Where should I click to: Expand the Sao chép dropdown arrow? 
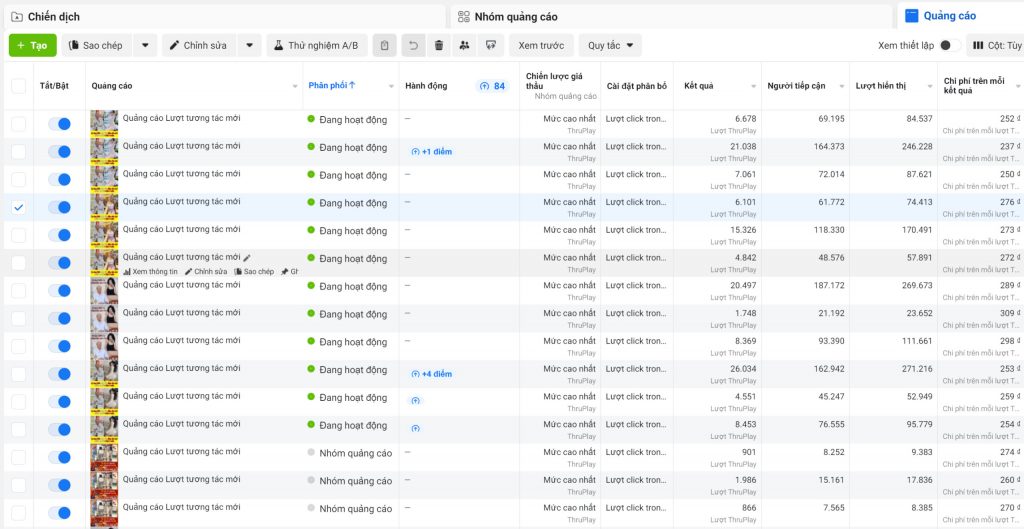[145, 46]
